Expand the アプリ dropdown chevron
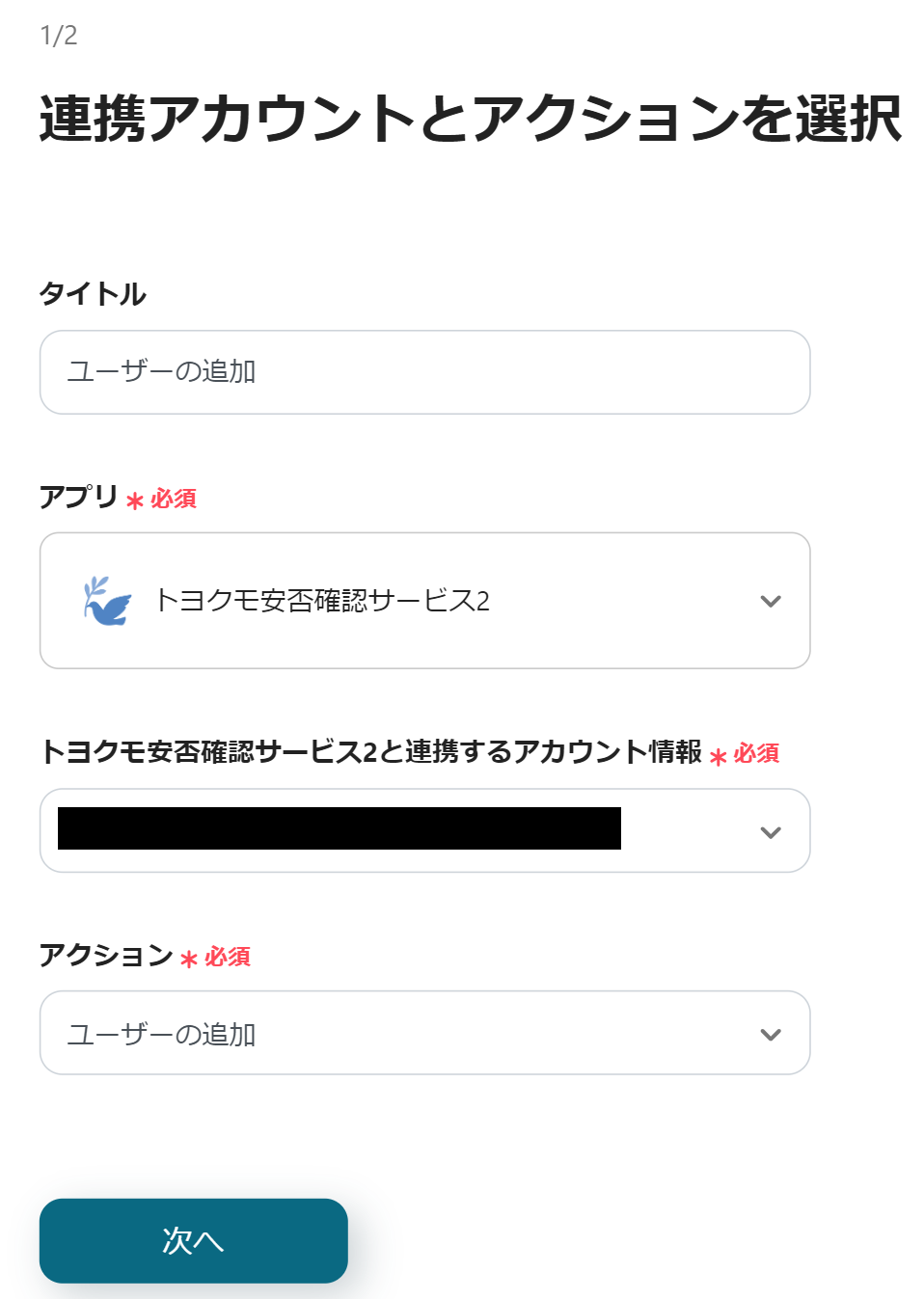Image resolution: width=924 pixels, height=1299 pixels. point(770,601)
